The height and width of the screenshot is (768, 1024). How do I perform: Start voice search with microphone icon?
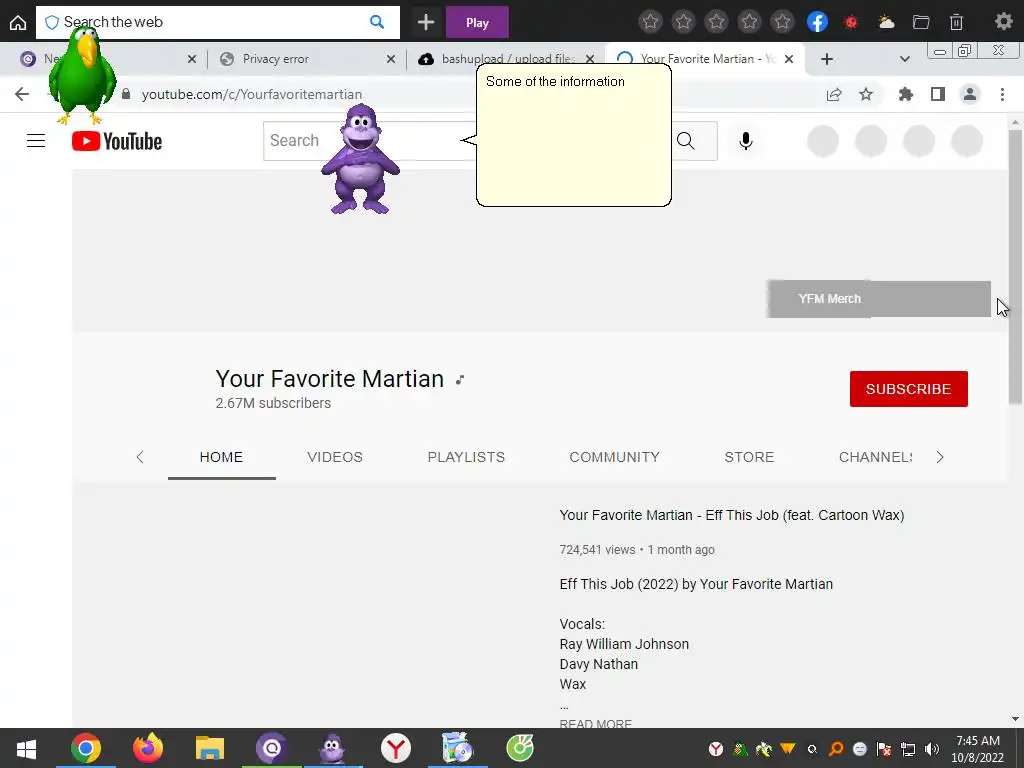pyautogui.click(x=746, y=141)
